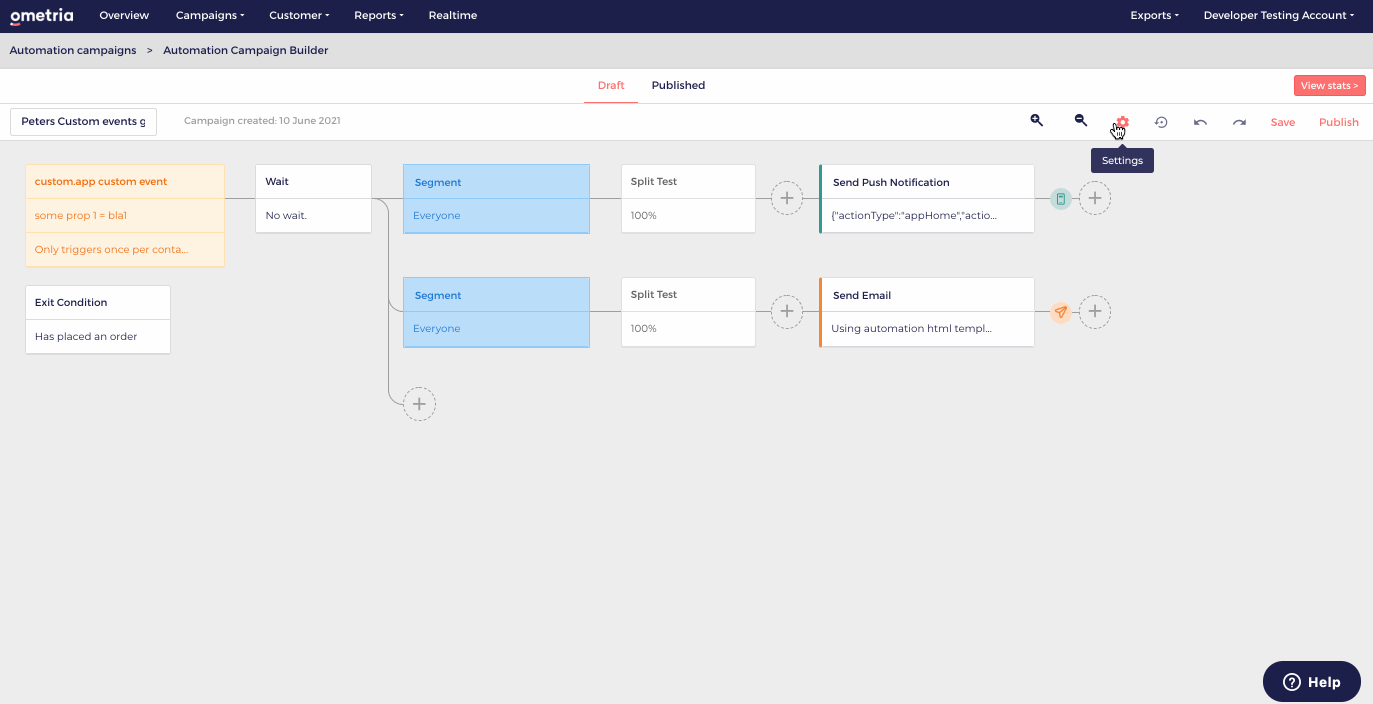Select the bottom Segment Everyone node

pos(496,312)
